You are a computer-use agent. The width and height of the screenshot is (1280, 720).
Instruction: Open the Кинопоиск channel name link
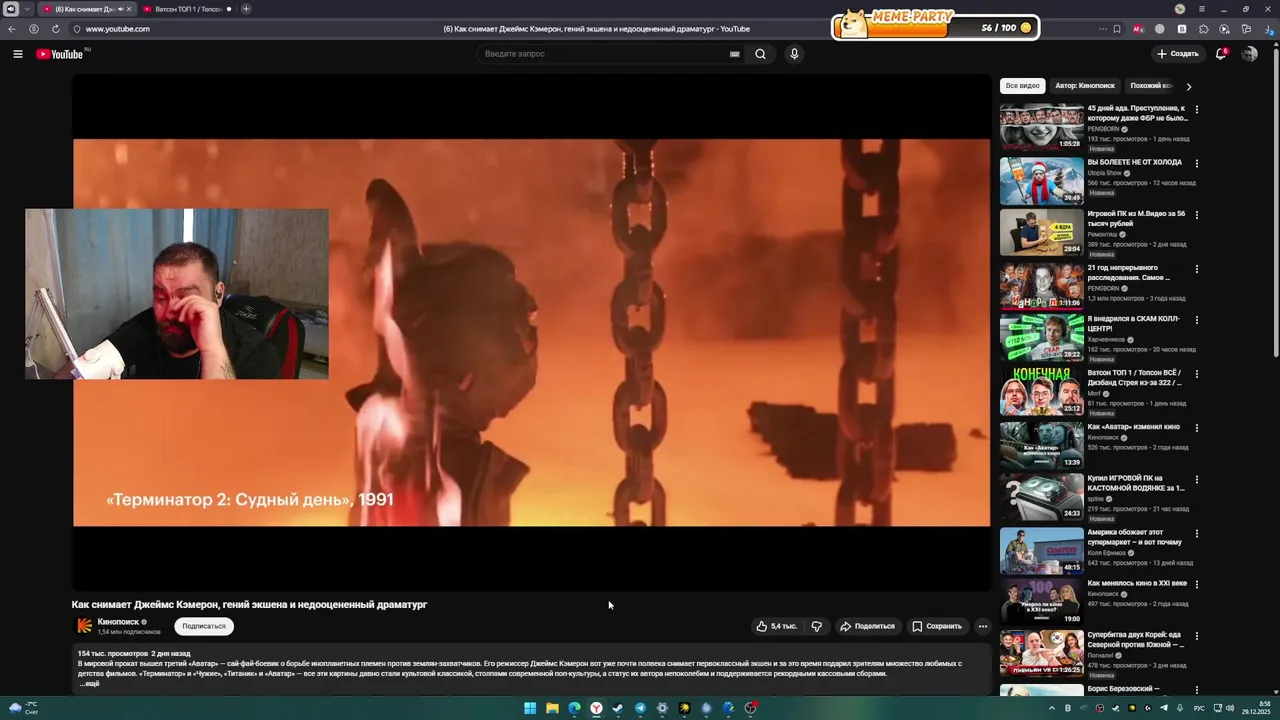coord(118,622)
